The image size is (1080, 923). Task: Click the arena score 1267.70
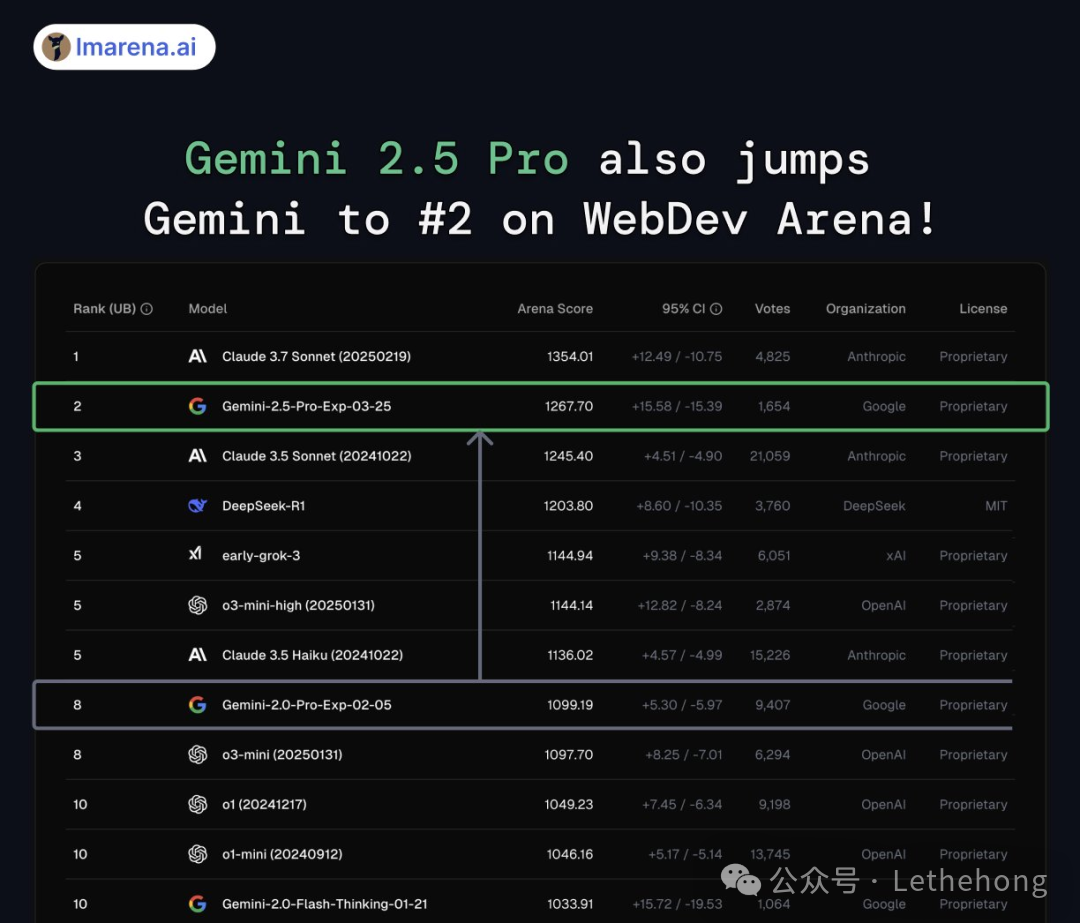(x=568, y=406)
